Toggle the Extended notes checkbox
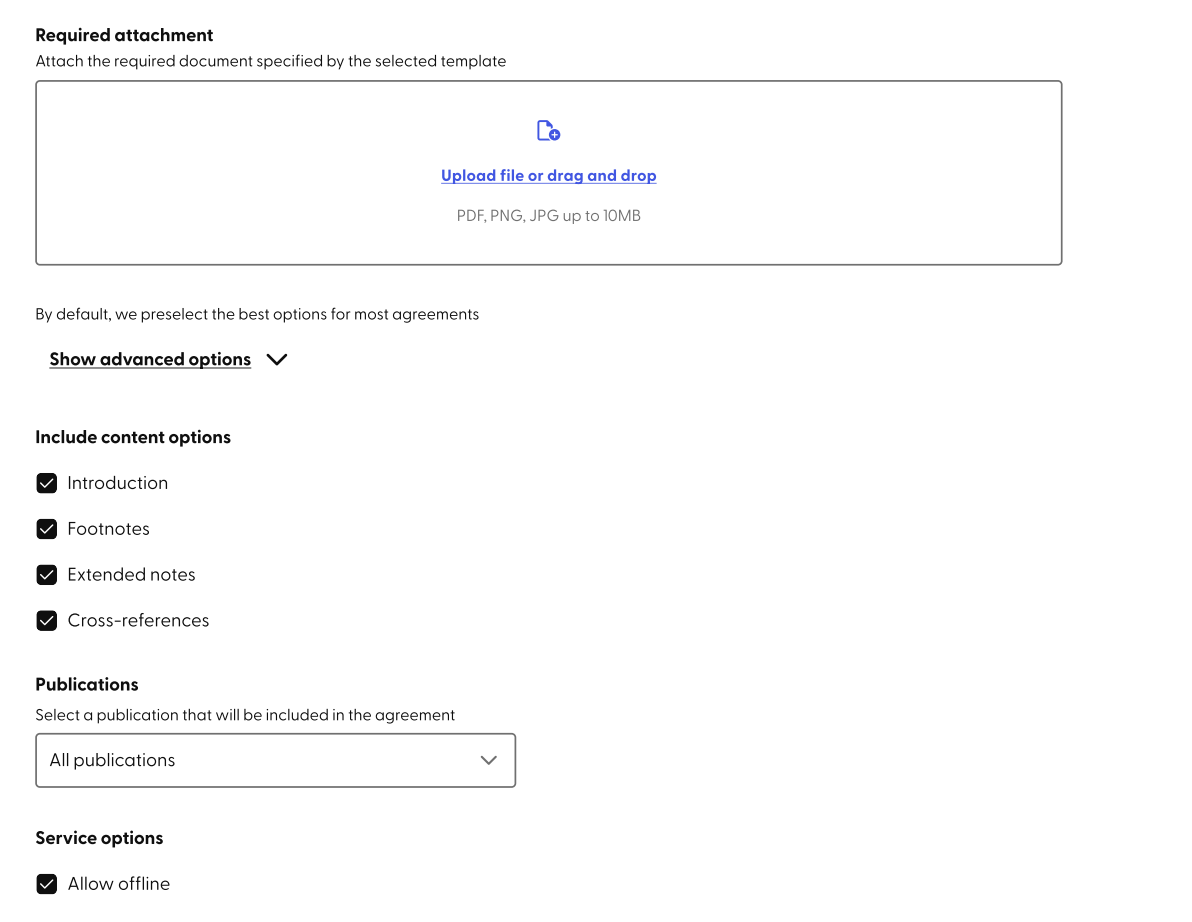Screen dimensions: 1192x922 click(46, 575)
